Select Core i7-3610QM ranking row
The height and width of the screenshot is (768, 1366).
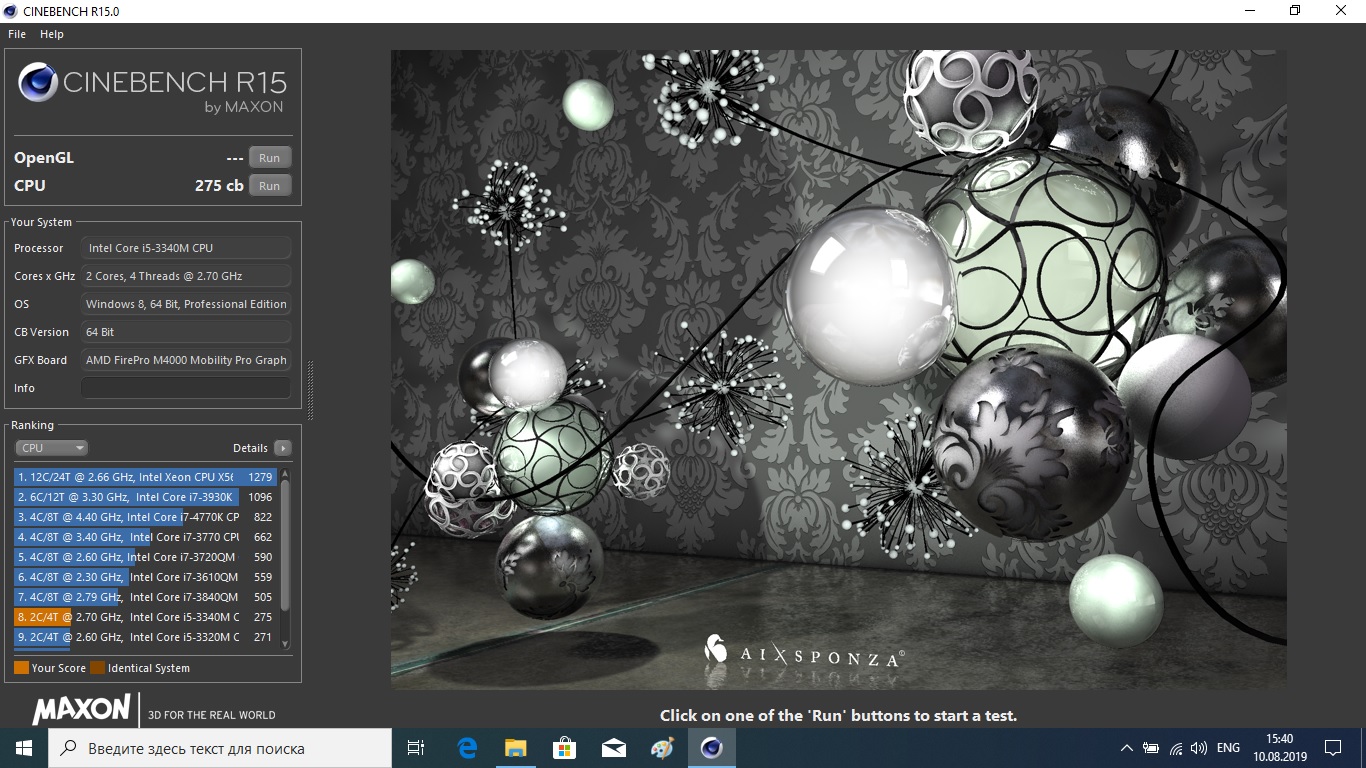click(146, 577)
